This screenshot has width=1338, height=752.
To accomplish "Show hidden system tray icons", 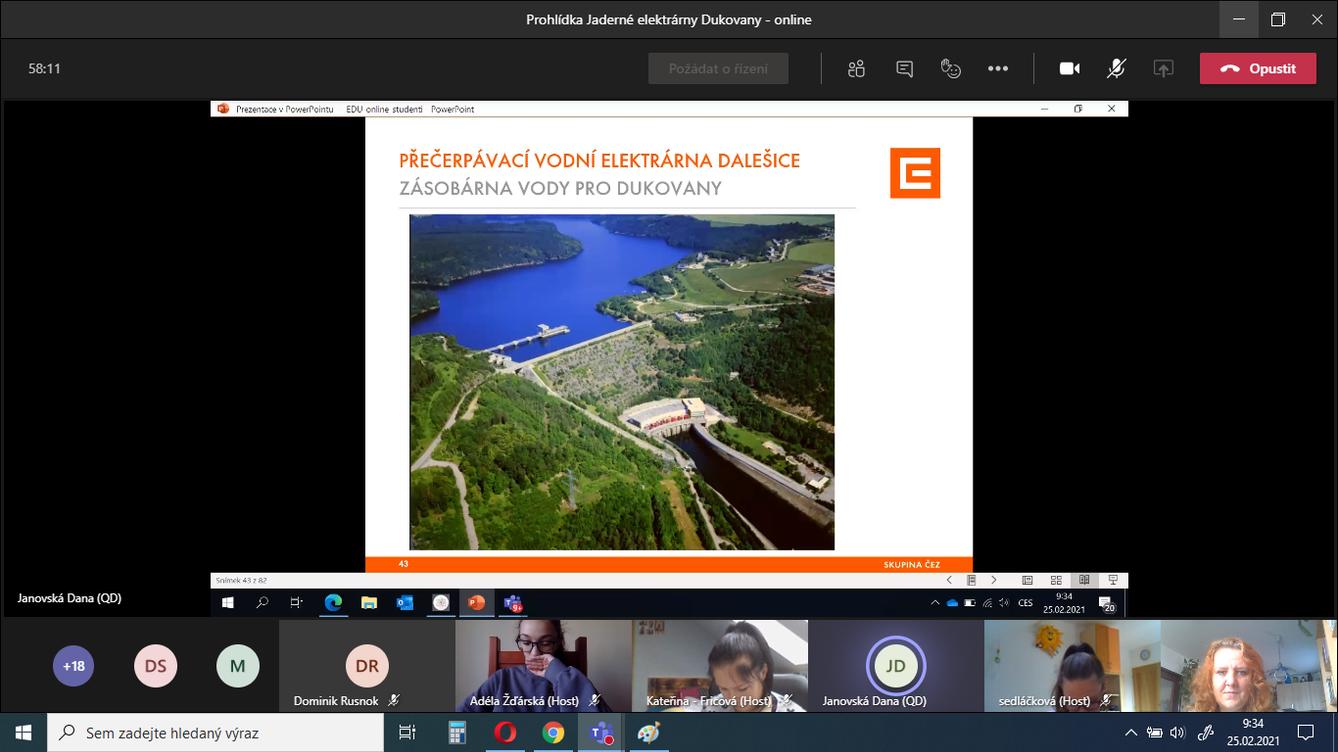I will [1131, 733].
